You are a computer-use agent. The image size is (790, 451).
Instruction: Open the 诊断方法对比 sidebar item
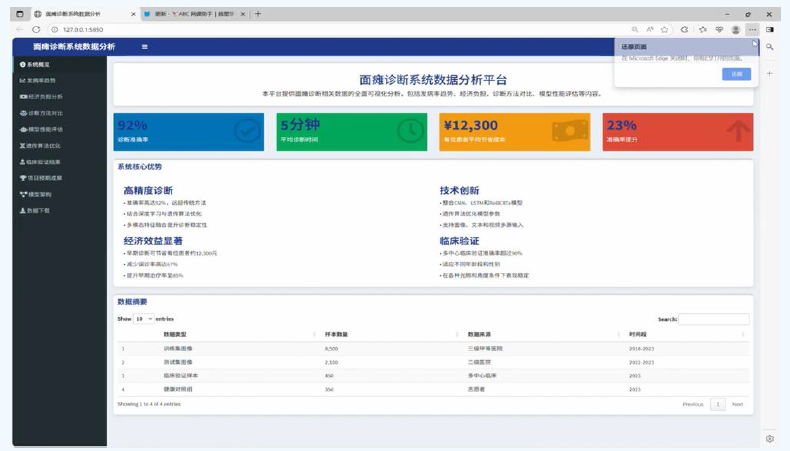[59, 113]
